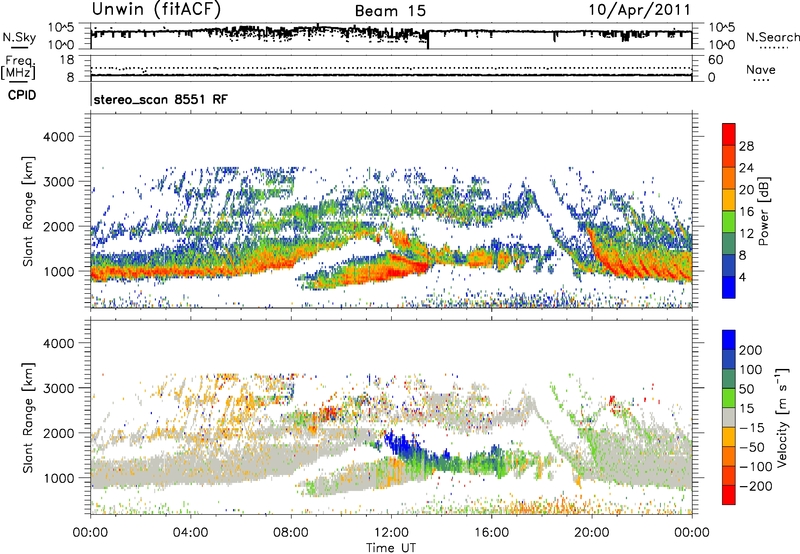Click "Slant Range [km]" label of power panel
The width and height of the screenshot is (800, 554).
tap(28, 211)
